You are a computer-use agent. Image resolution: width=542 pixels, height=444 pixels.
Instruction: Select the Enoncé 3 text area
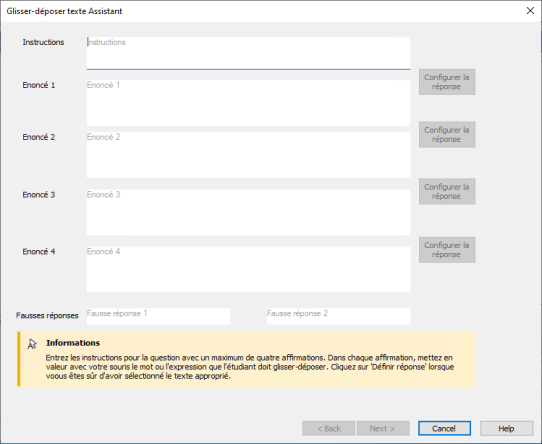(248, 212)
